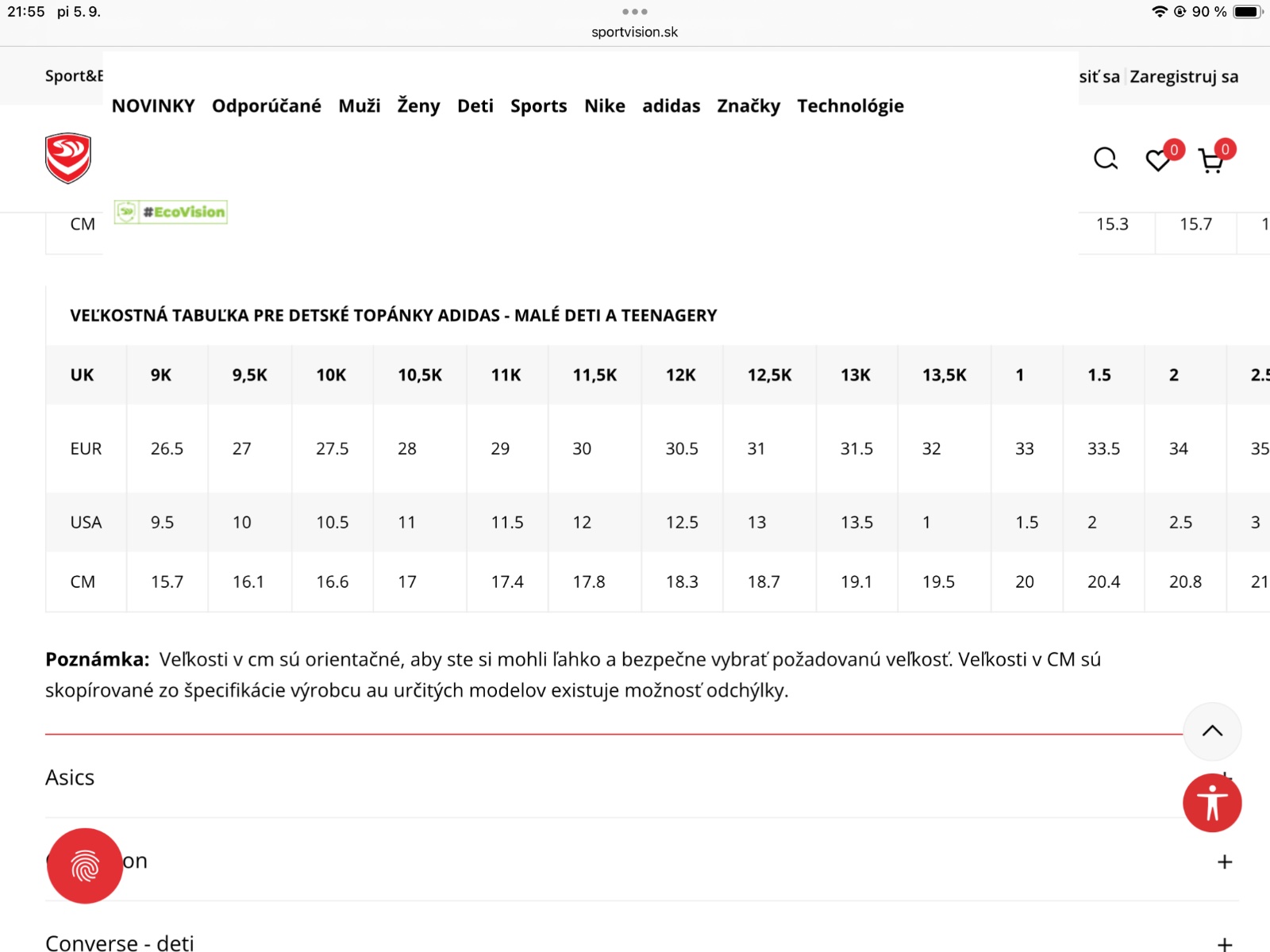The width and height of the screenshot is (1270, 952).
Task: Go to the adidas brand link
Action: pyautogui.click(x=671, y=106)
